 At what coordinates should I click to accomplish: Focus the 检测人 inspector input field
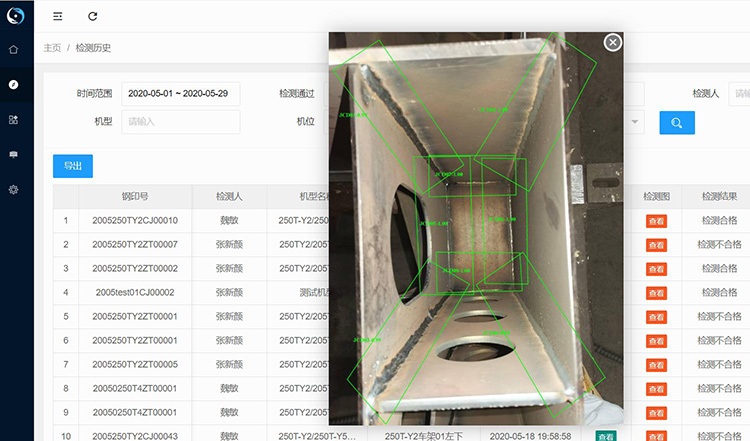[739, 94]
